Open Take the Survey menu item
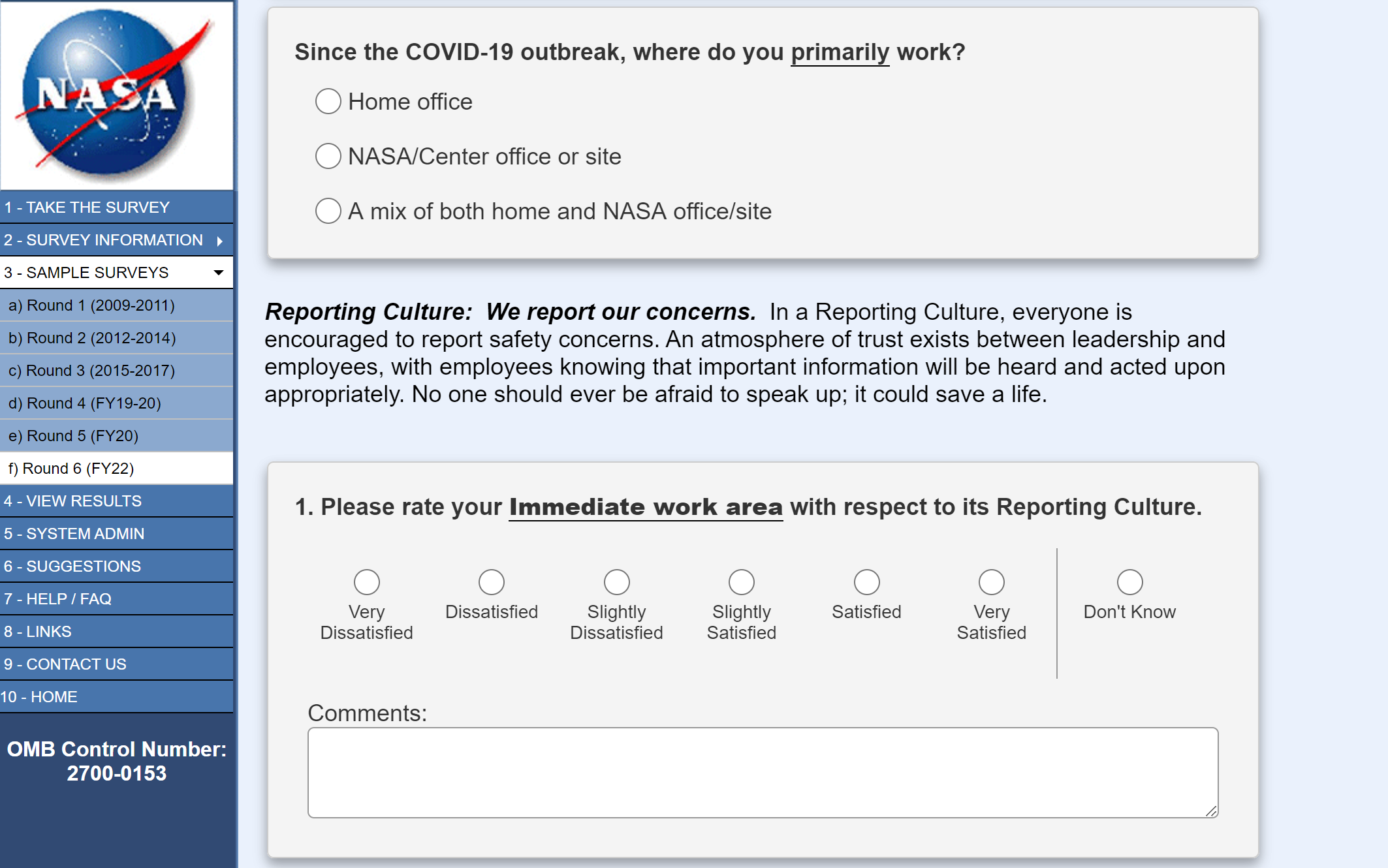 pyautogui.click(x=87, y=208)
